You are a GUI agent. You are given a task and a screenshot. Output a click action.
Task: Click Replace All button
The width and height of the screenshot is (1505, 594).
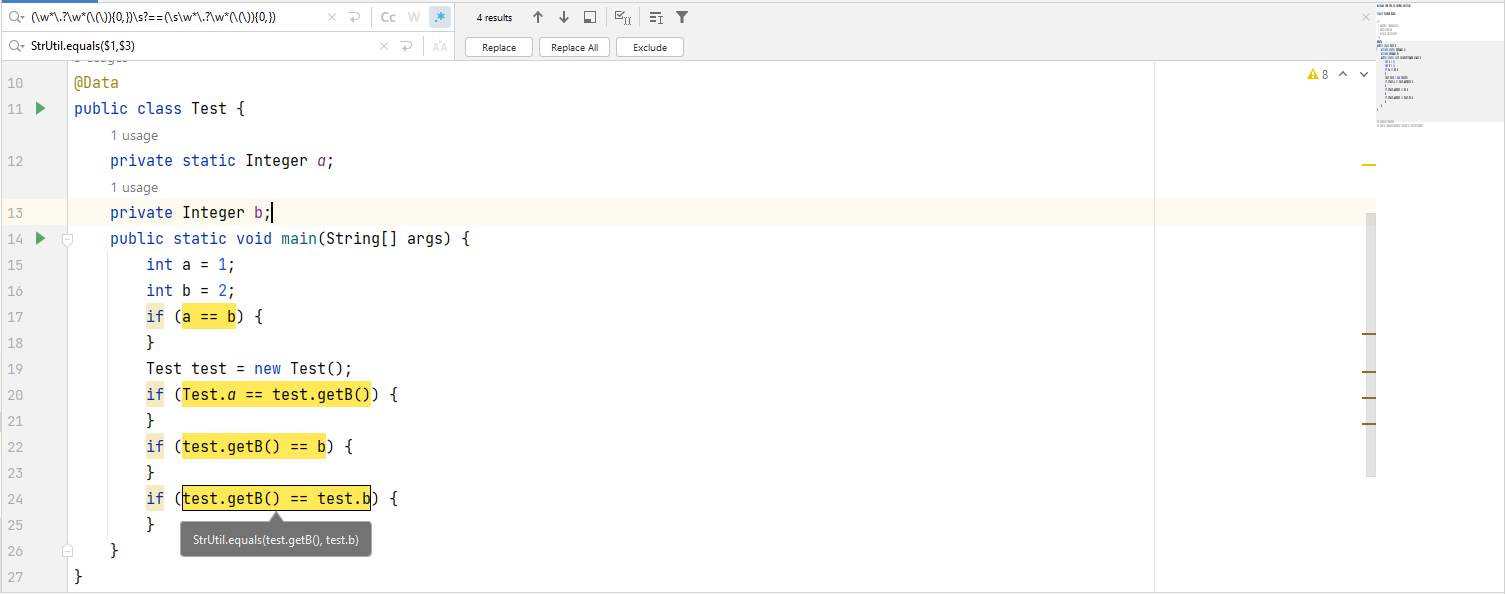point(574,47)
